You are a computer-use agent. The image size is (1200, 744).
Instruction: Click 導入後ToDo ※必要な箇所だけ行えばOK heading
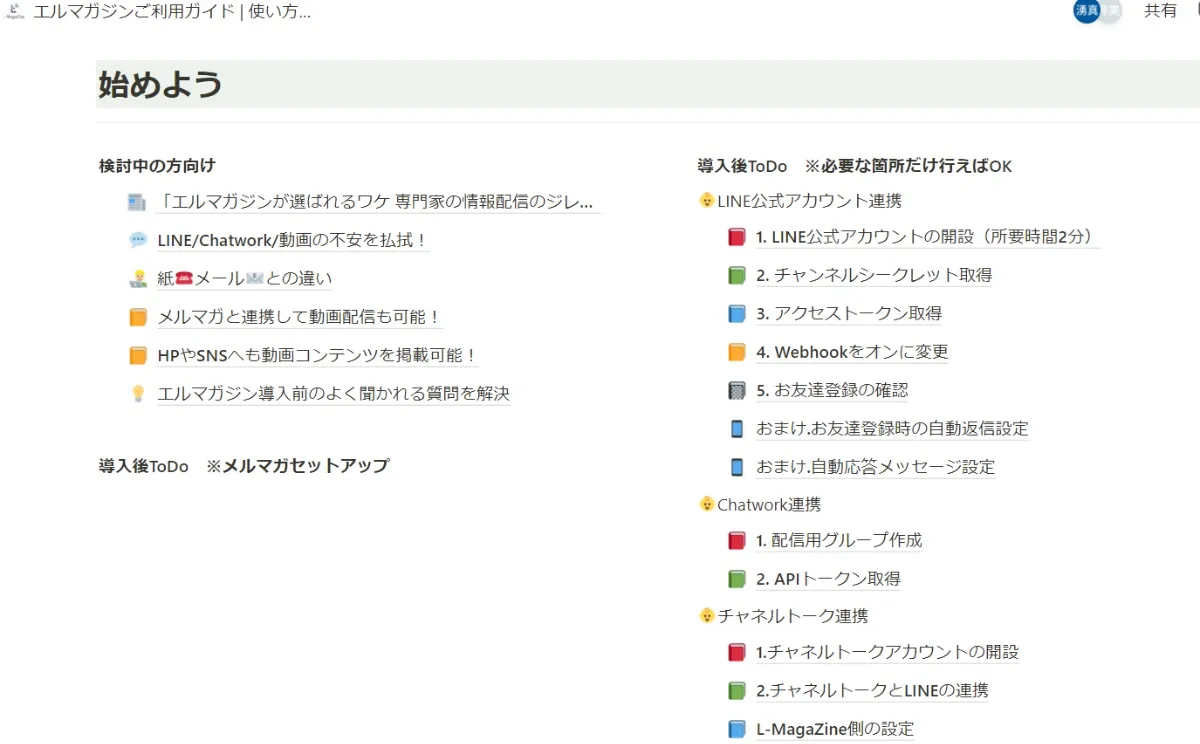click(x=855, y=166)
